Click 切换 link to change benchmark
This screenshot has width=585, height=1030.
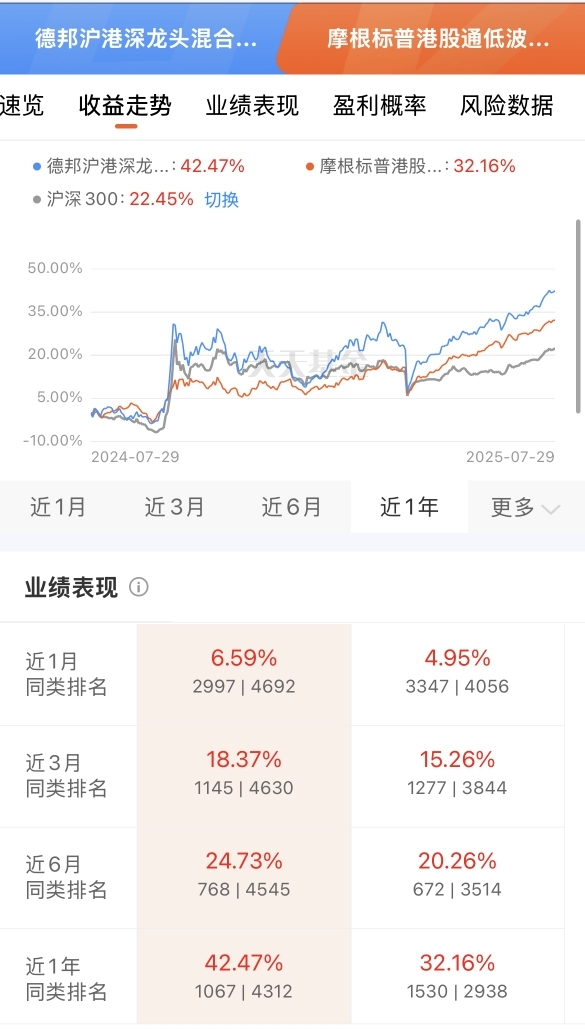[x=221, y=200]
